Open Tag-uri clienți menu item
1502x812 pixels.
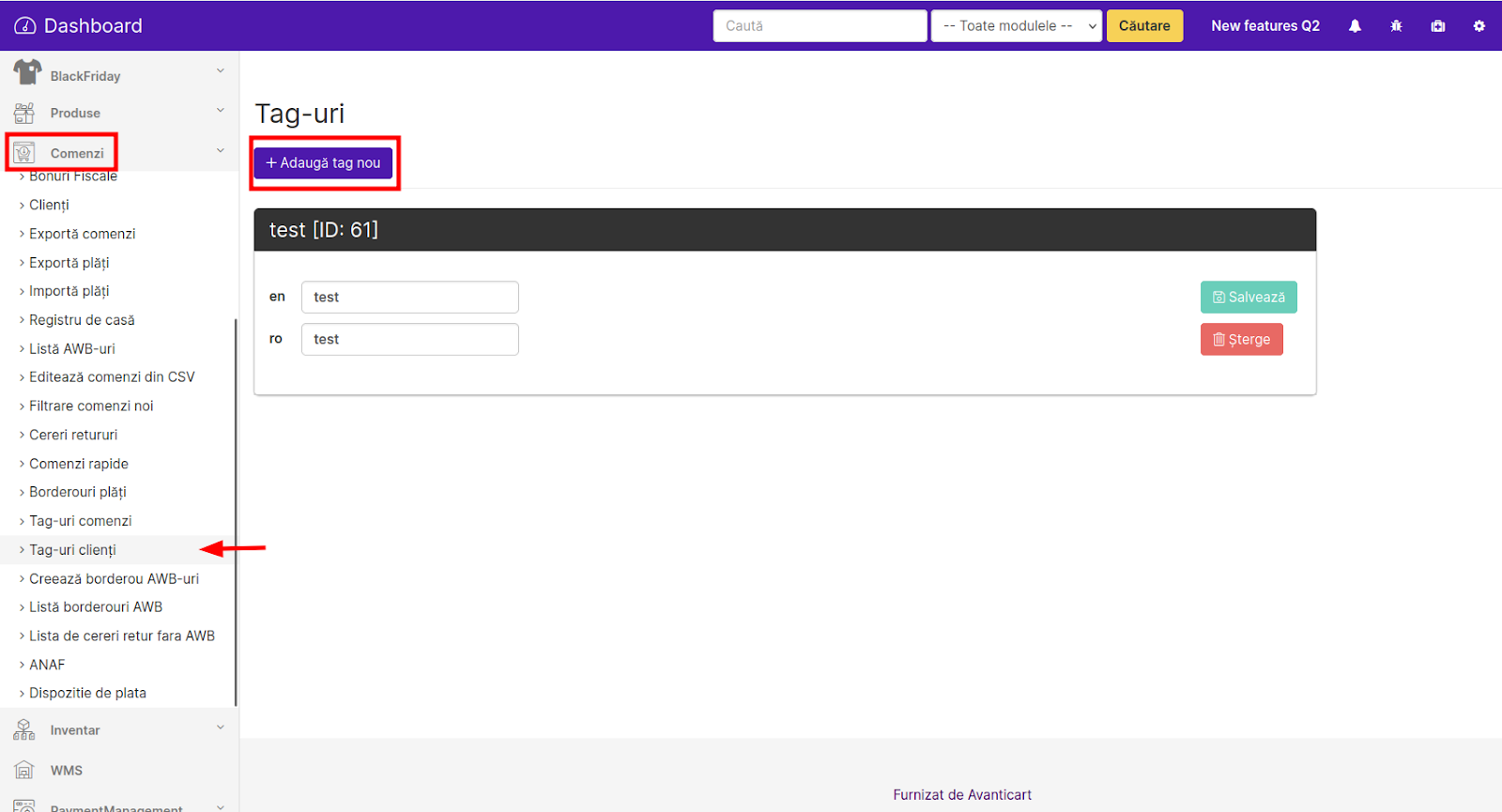coord(72,550)
